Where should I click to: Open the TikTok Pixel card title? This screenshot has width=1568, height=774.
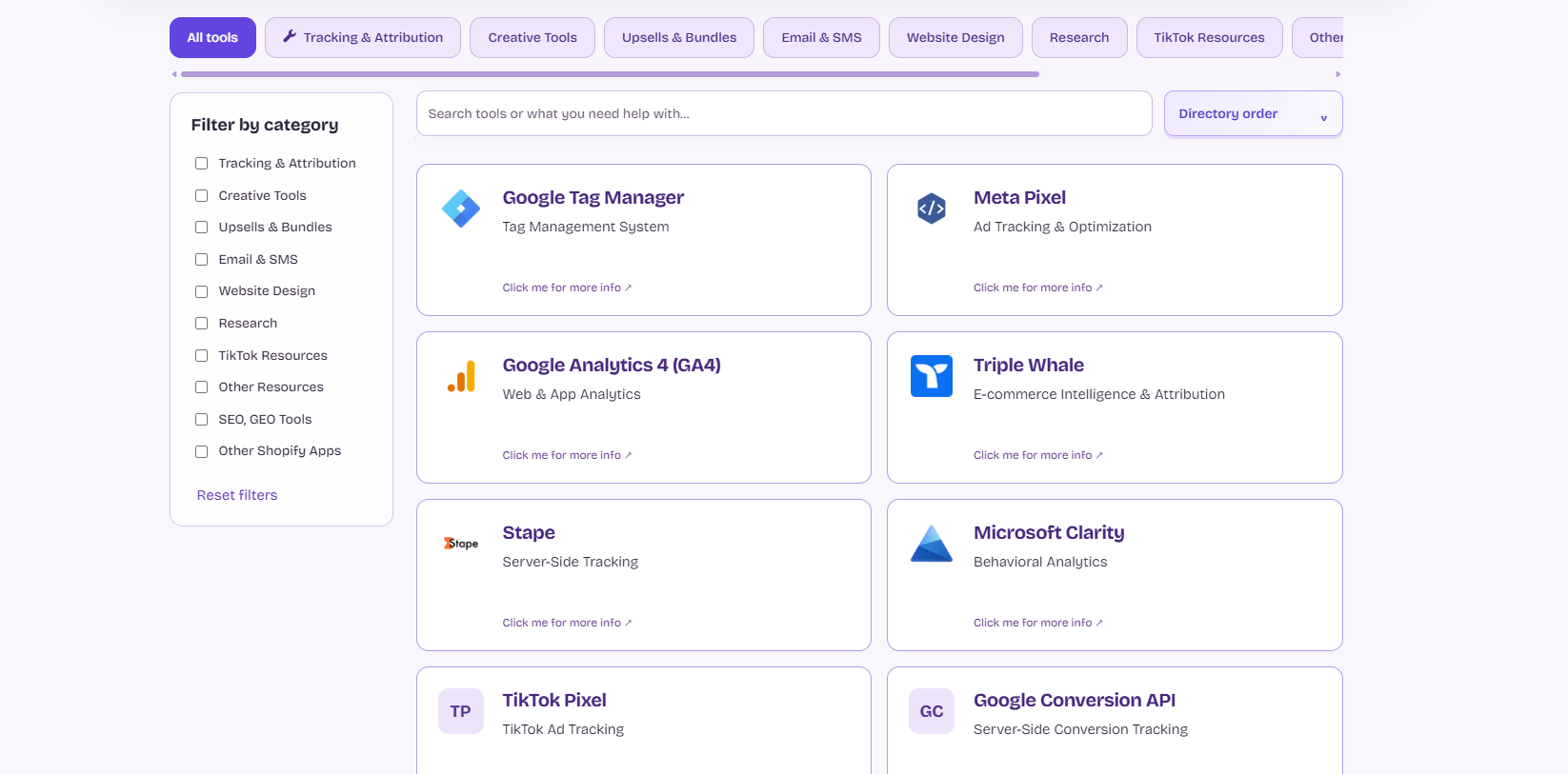tap(554, 700)
